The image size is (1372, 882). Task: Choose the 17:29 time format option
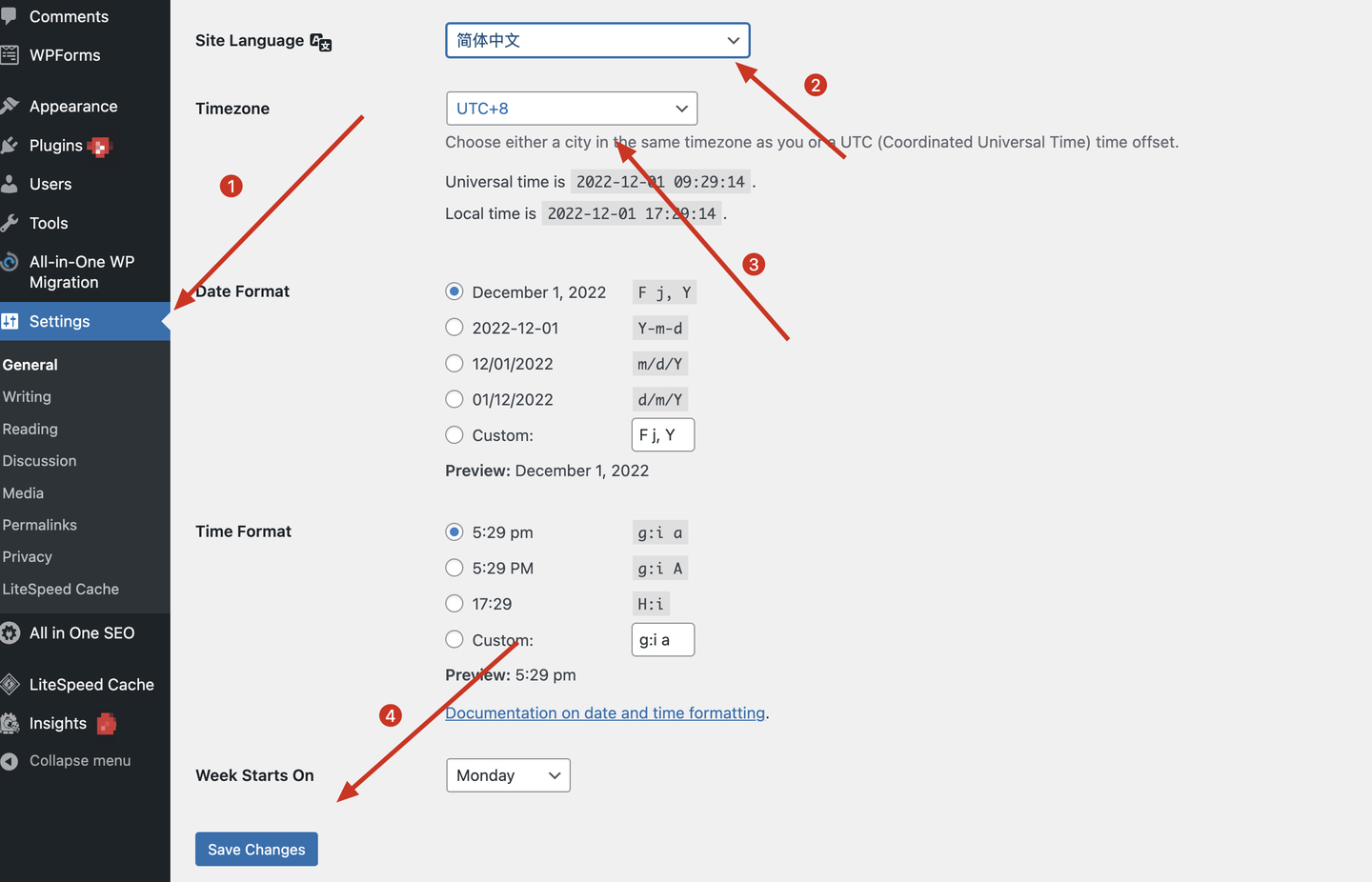point(454,604)
